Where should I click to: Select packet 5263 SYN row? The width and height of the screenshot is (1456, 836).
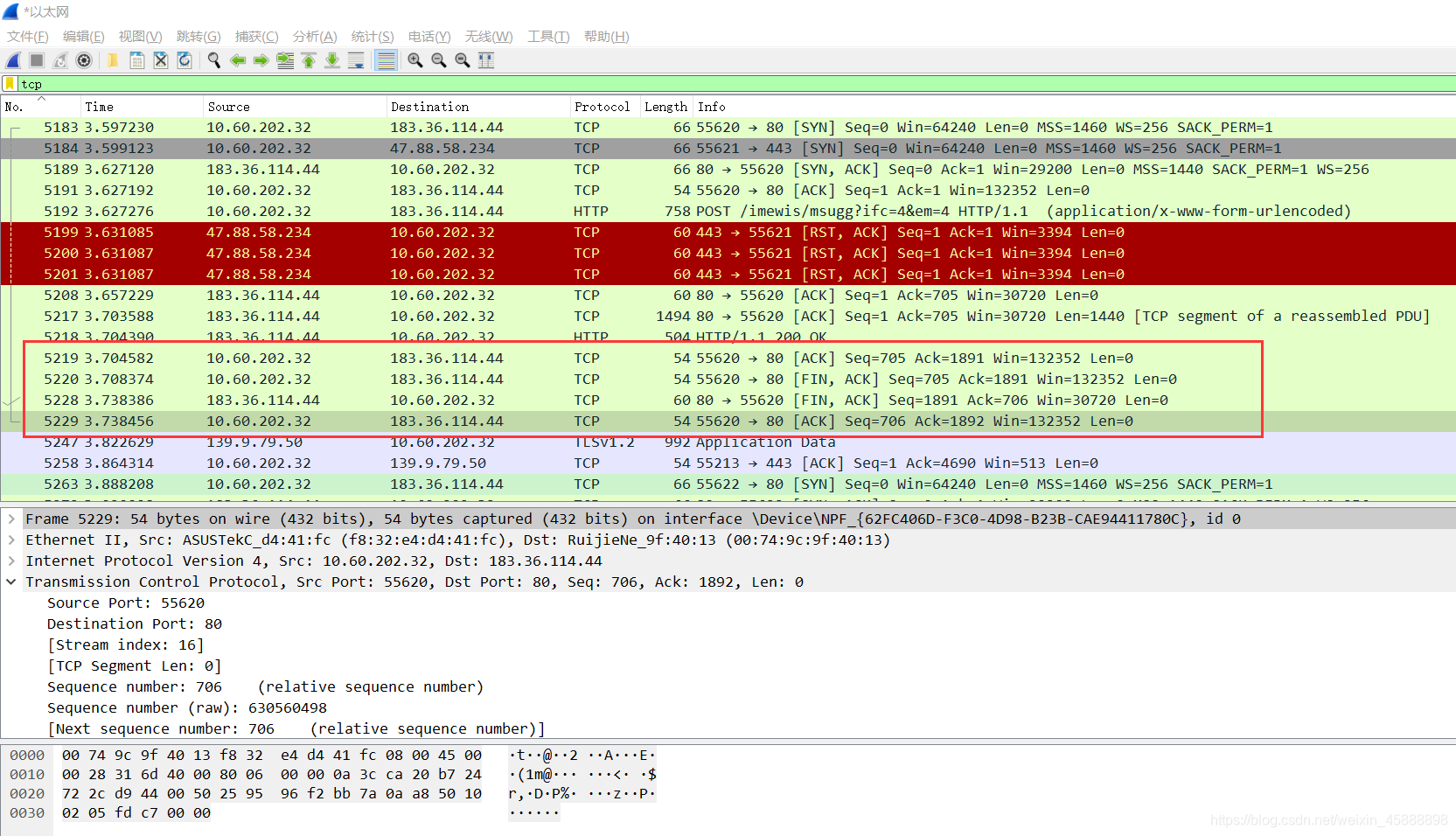(x=728, y=484)
